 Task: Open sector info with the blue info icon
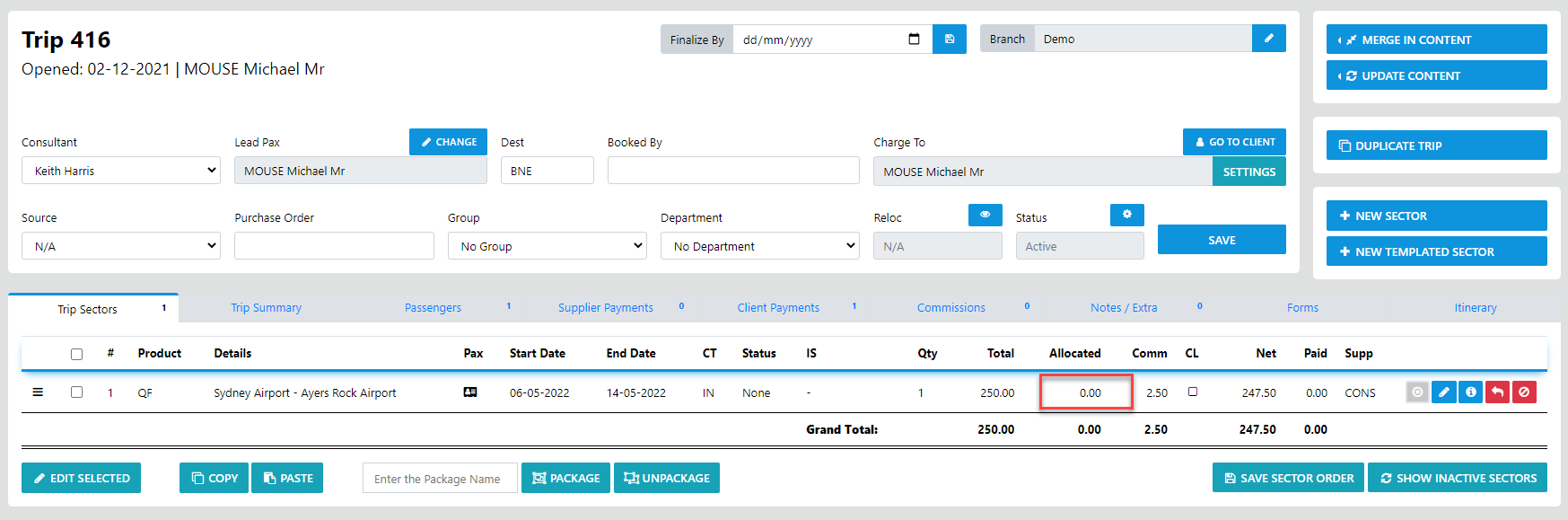click(1470, 392)
